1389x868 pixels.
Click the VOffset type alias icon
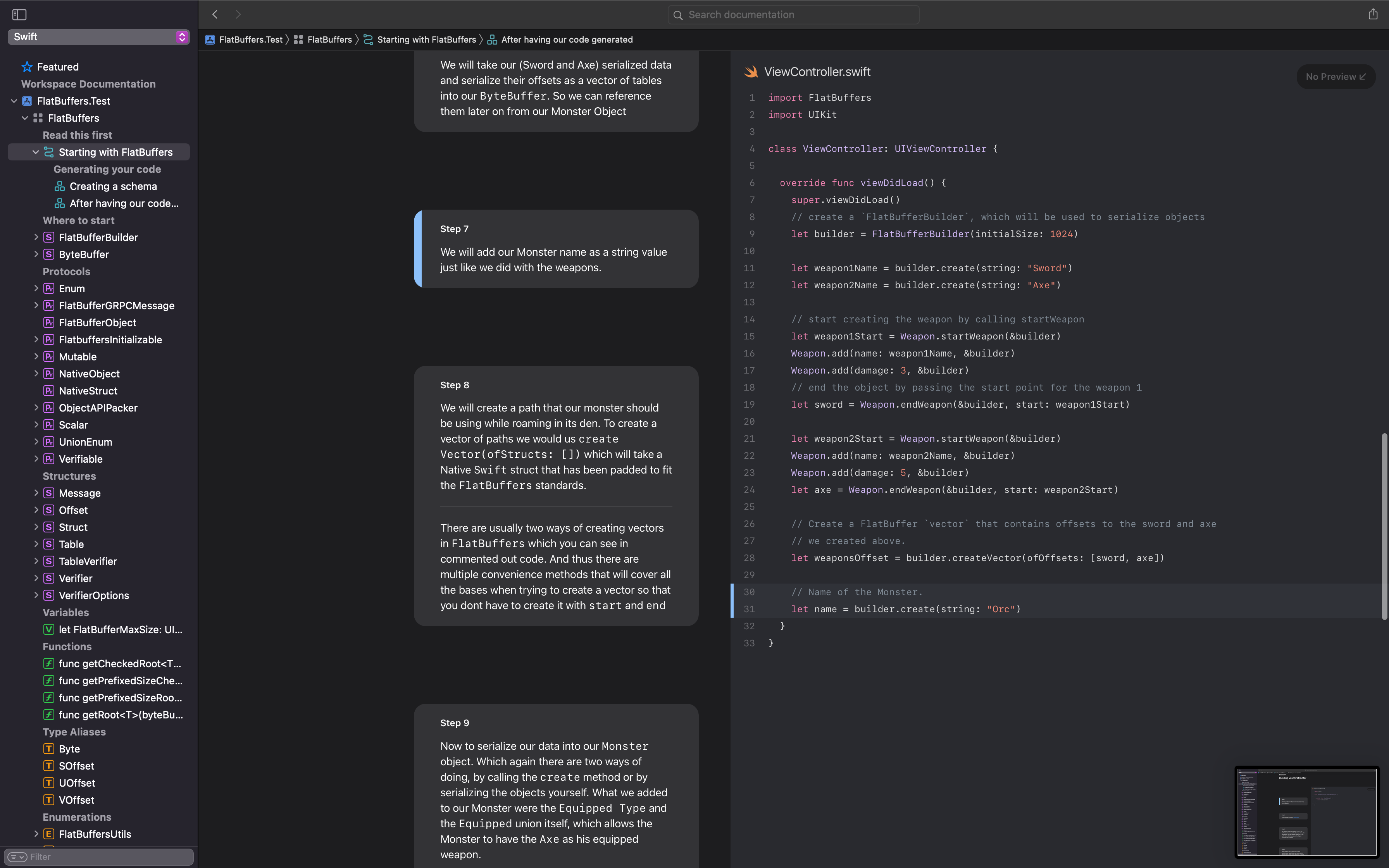[49, 800]
